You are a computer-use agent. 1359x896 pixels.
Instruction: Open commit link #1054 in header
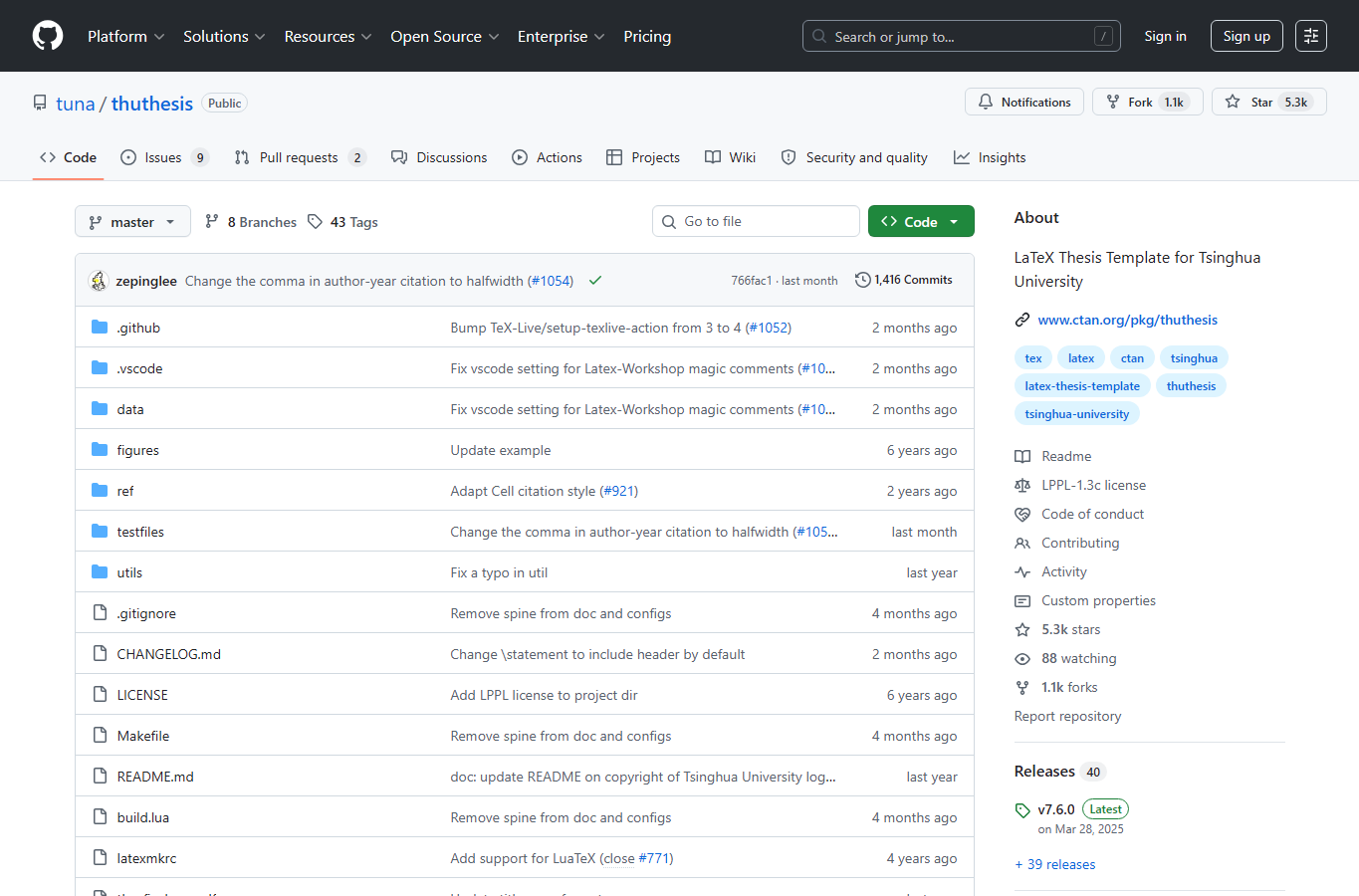[551, 281]
